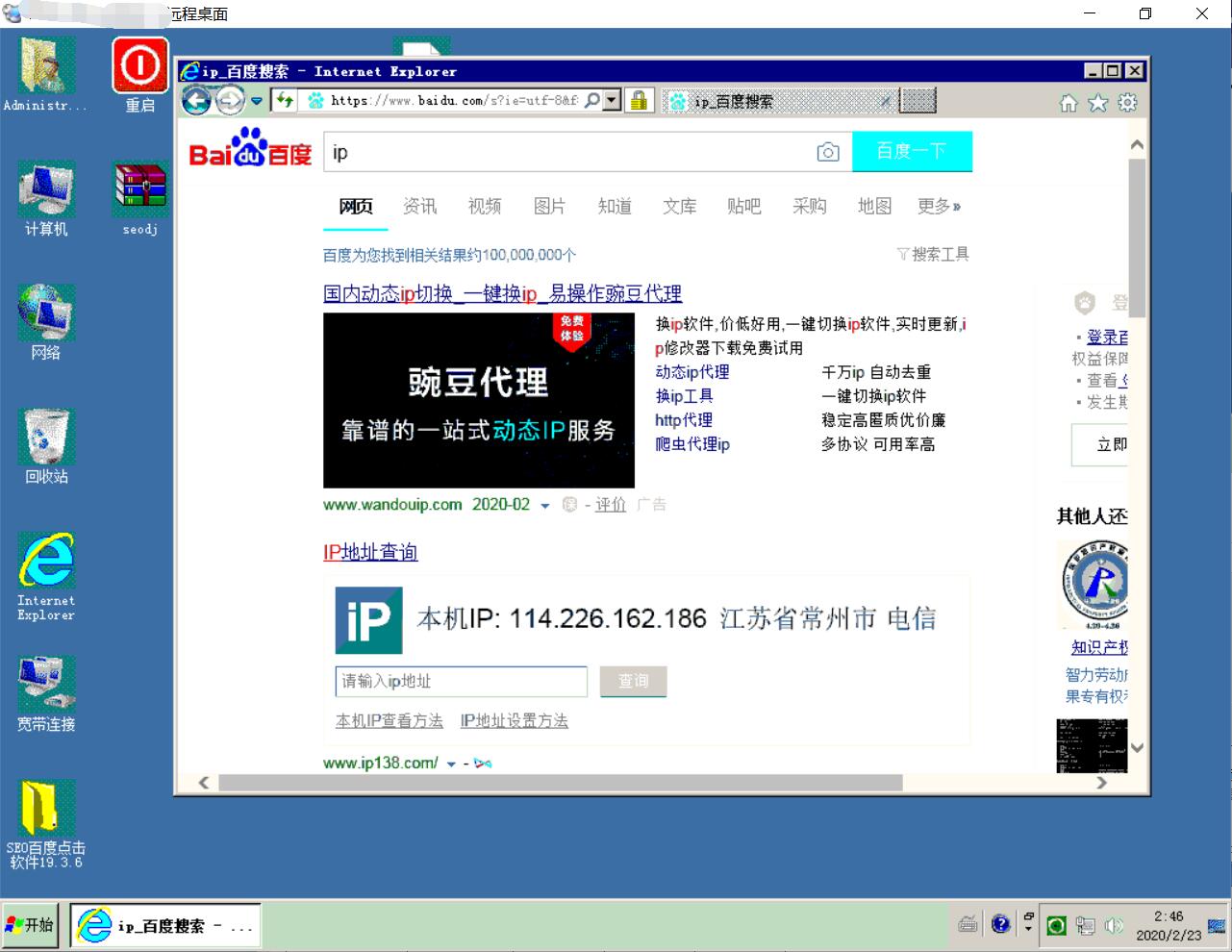Open the IE Tools gear icon
1232x952 pixels.
tap(1128, 103)
